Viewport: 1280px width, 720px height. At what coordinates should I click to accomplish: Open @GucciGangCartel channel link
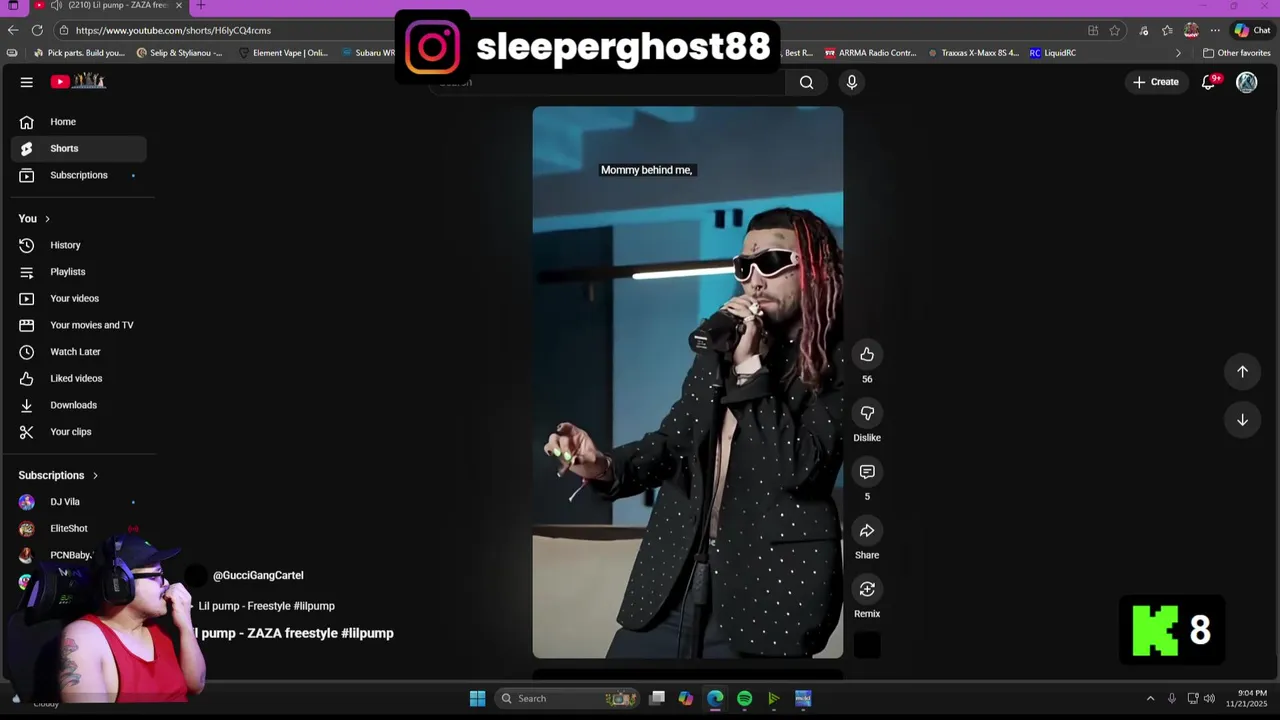[258, 575]
